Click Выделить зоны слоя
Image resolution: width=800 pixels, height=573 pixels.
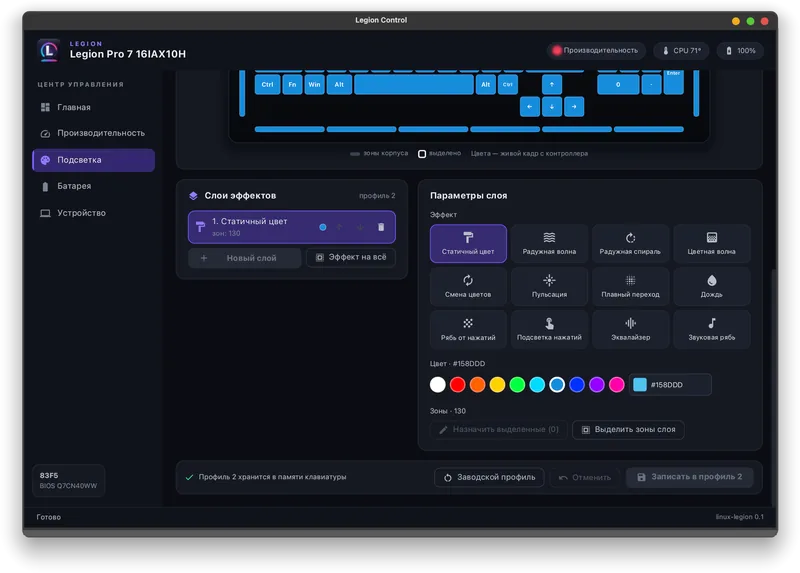point(628,430)
